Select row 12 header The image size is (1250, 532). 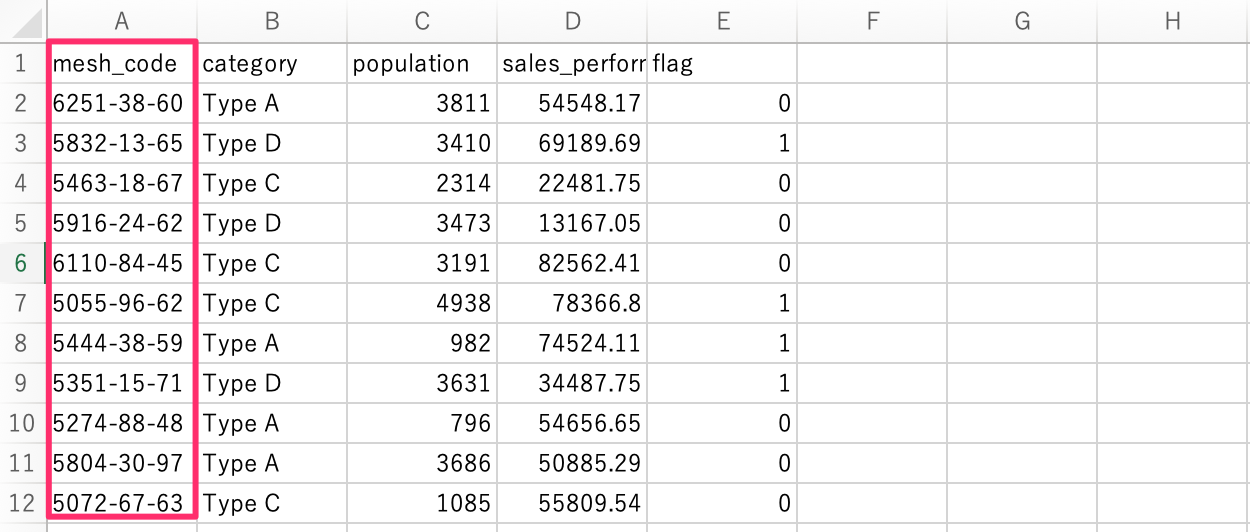click(x=22, y=504)
